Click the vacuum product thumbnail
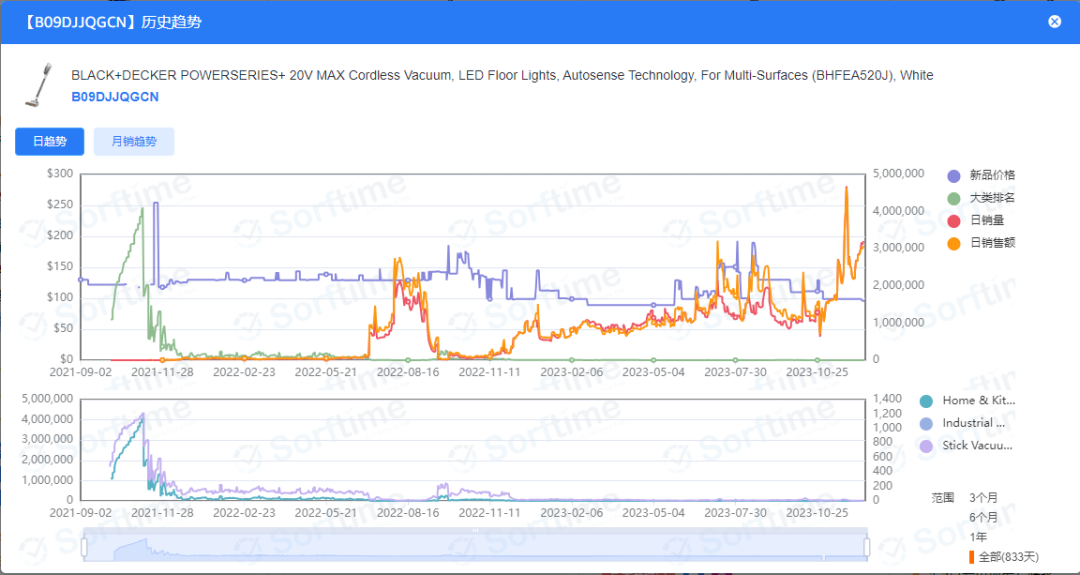The image size is (1080, 575). (39, 85)
